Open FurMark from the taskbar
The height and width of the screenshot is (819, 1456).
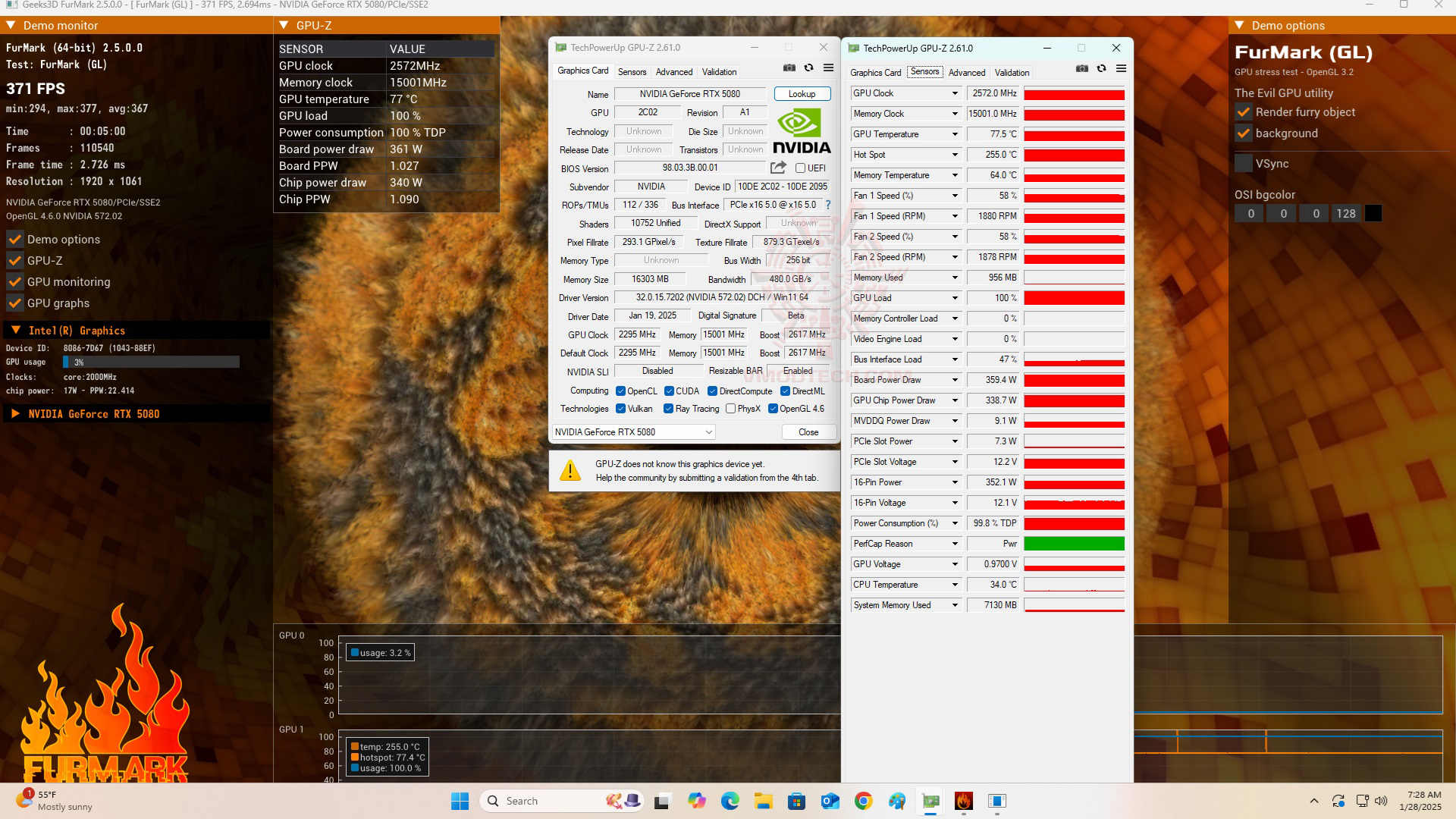963,801
